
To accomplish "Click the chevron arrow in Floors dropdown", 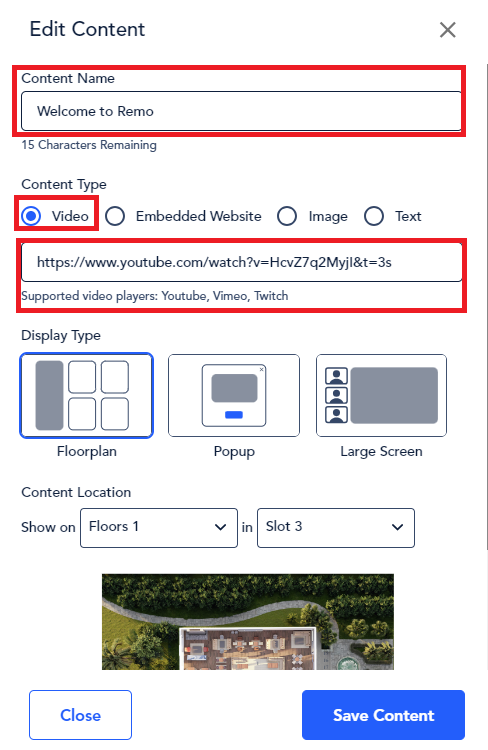I will coord(220,527).
